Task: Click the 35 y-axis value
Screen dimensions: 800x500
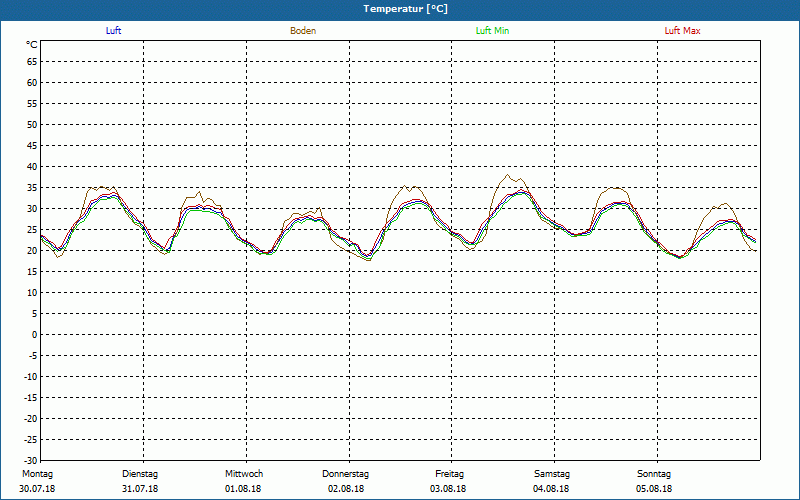Action: 32,188
